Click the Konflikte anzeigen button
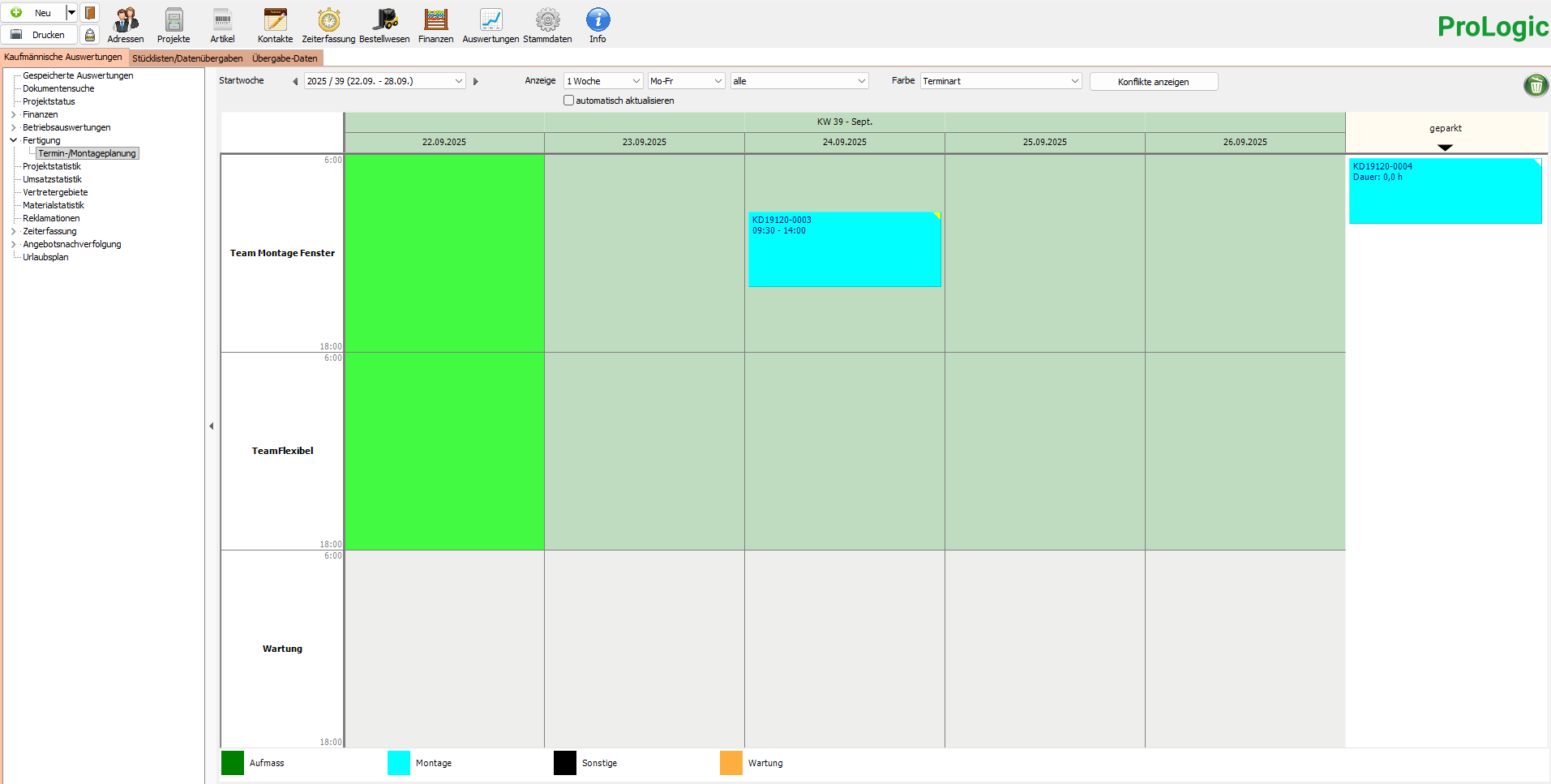Image resolution: width=1551 pixels, height=784 pixels. click(1153, 81)
